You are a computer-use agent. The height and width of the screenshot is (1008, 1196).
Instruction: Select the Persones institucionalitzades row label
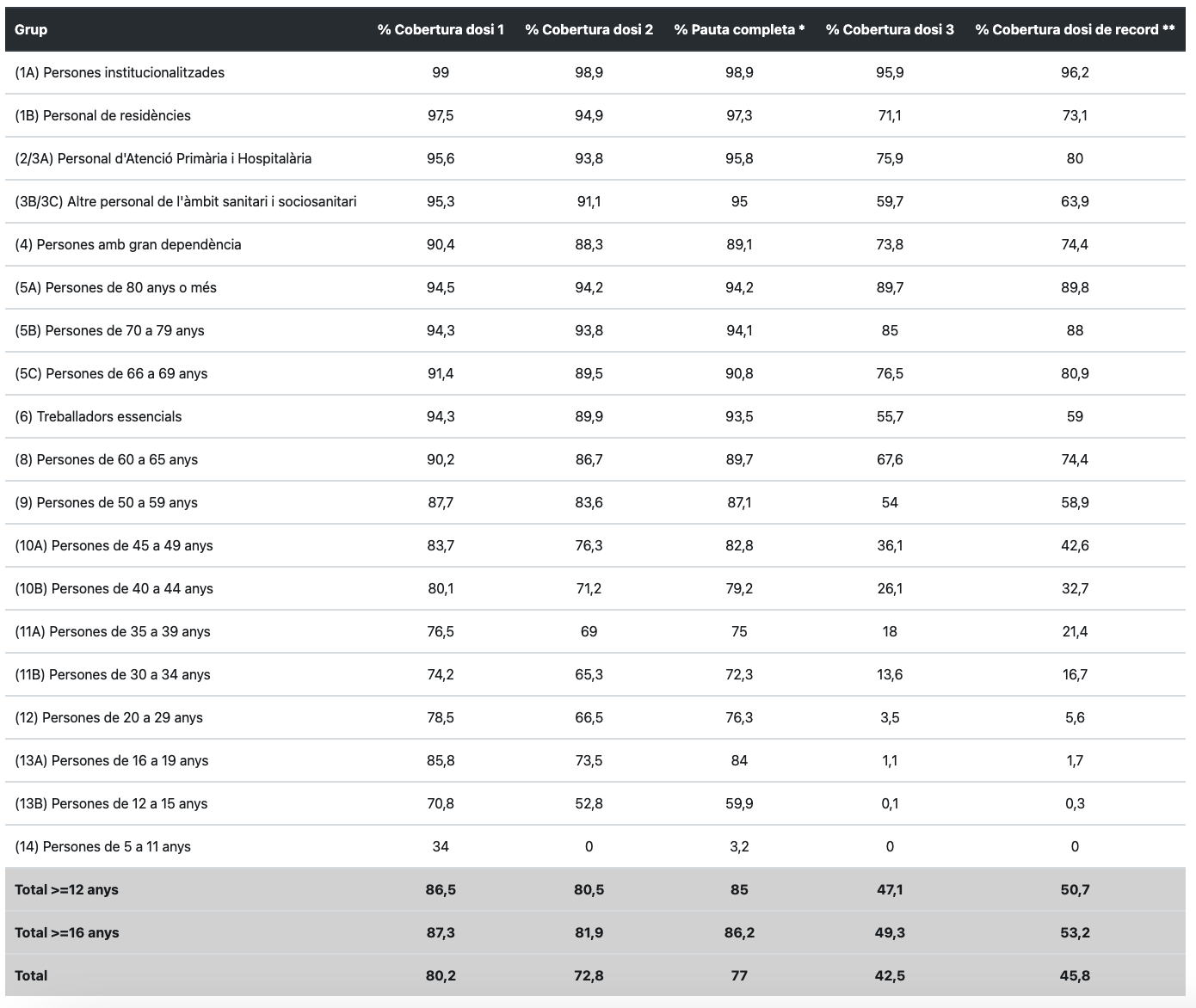coord(120,72)
